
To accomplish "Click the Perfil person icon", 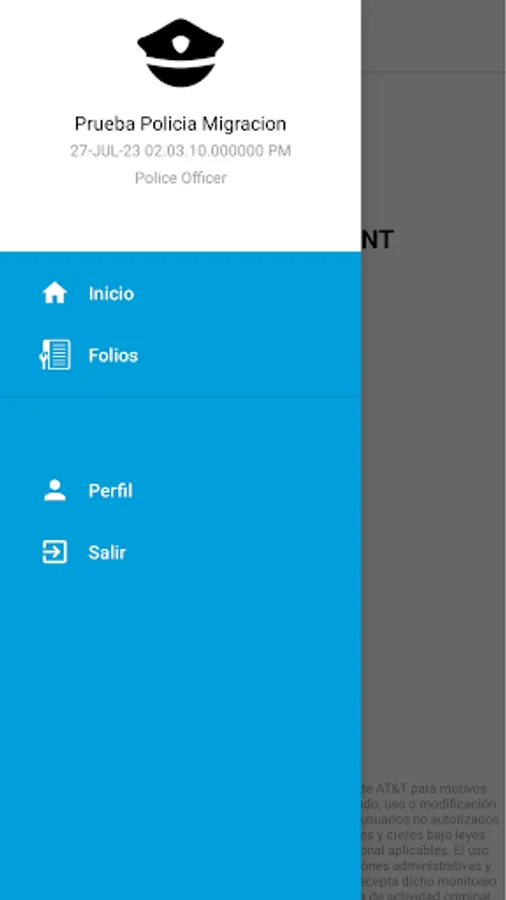I will [x=55, y=491].
